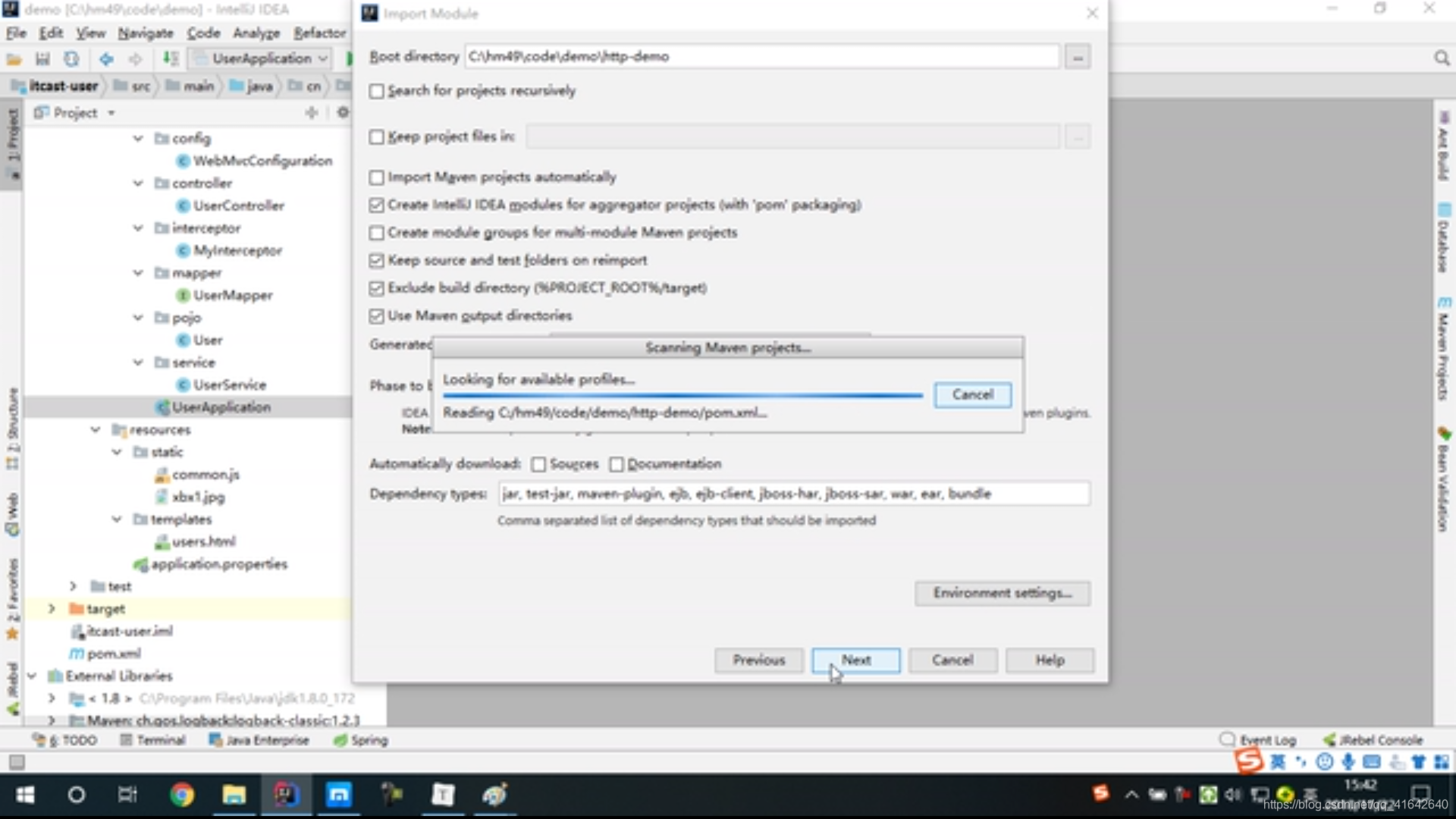Click the Build project icon
This screenshot has height=819, width=1456.
click(171, 58)
